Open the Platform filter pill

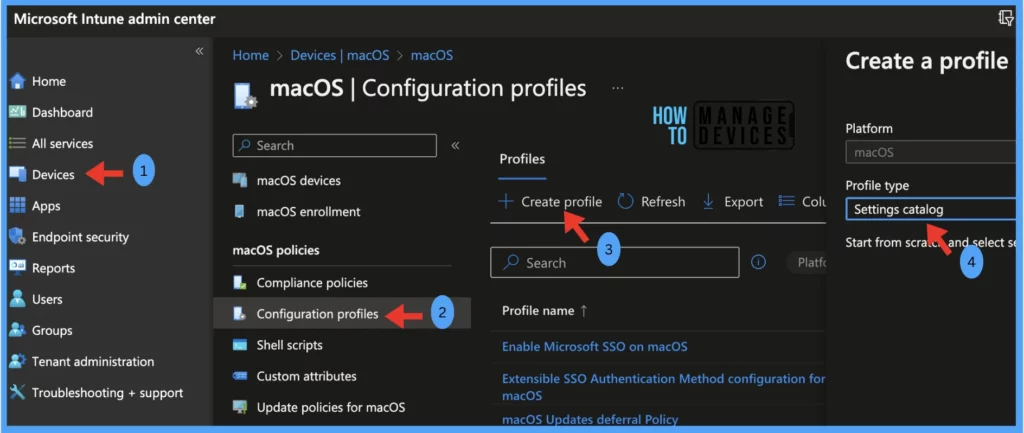coord(807,263)
